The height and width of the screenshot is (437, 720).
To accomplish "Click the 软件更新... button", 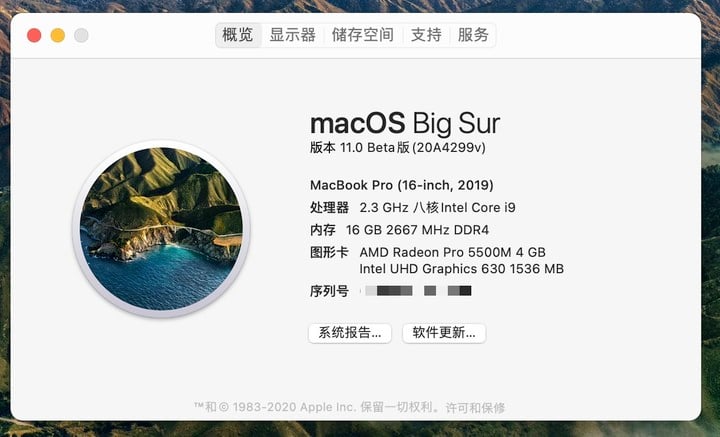I will click(444, 333).
